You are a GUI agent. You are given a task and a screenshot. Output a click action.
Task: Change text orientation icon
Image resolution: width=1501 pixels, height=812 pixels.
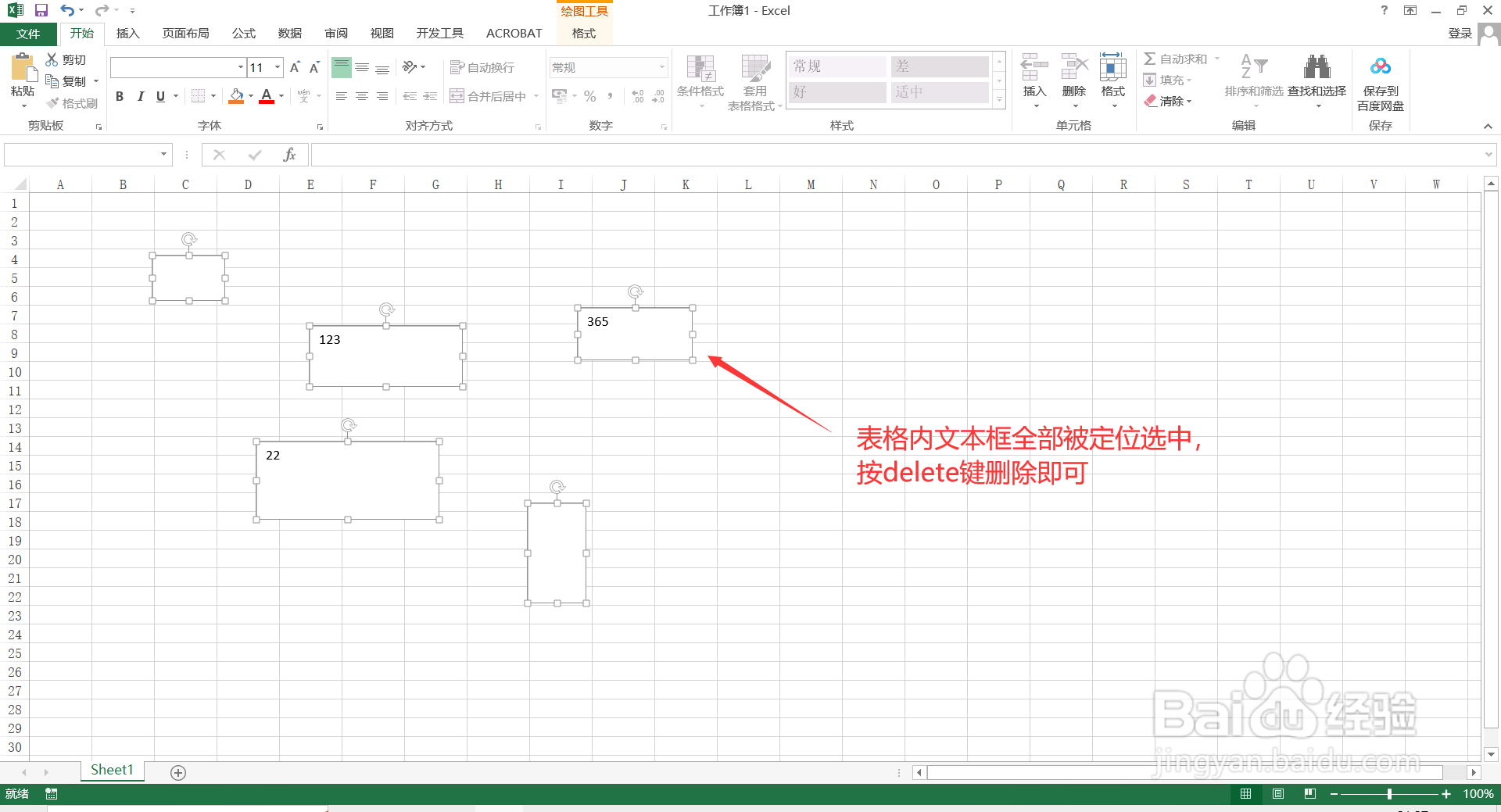[410, 67]
